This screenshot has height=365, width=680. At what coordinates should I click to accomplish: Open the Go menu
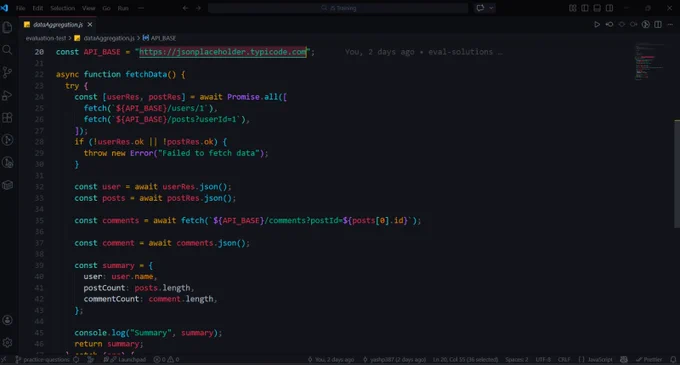pos(106,8)
